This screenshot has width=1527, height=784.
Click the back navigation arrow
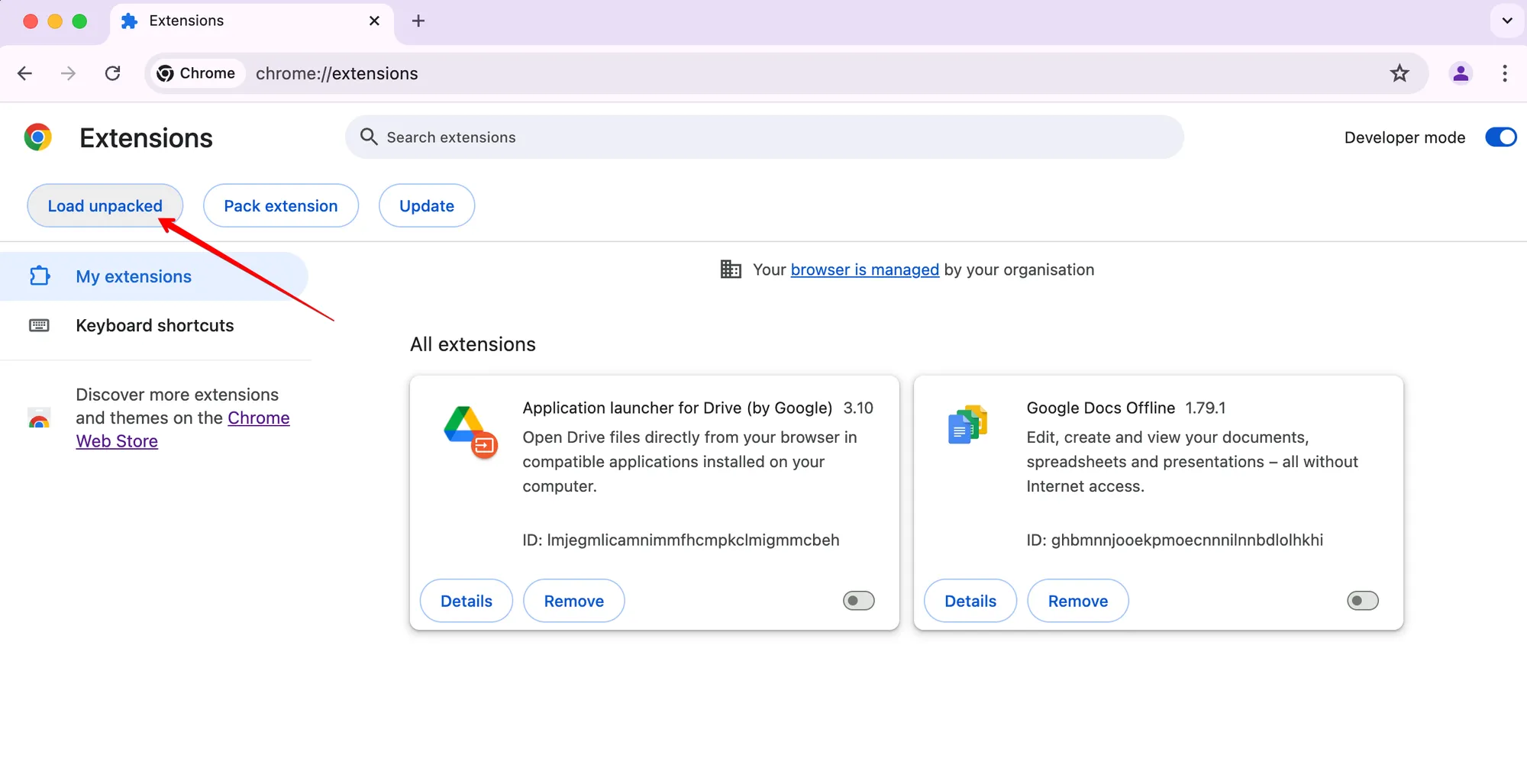click(x=25, y=73)
